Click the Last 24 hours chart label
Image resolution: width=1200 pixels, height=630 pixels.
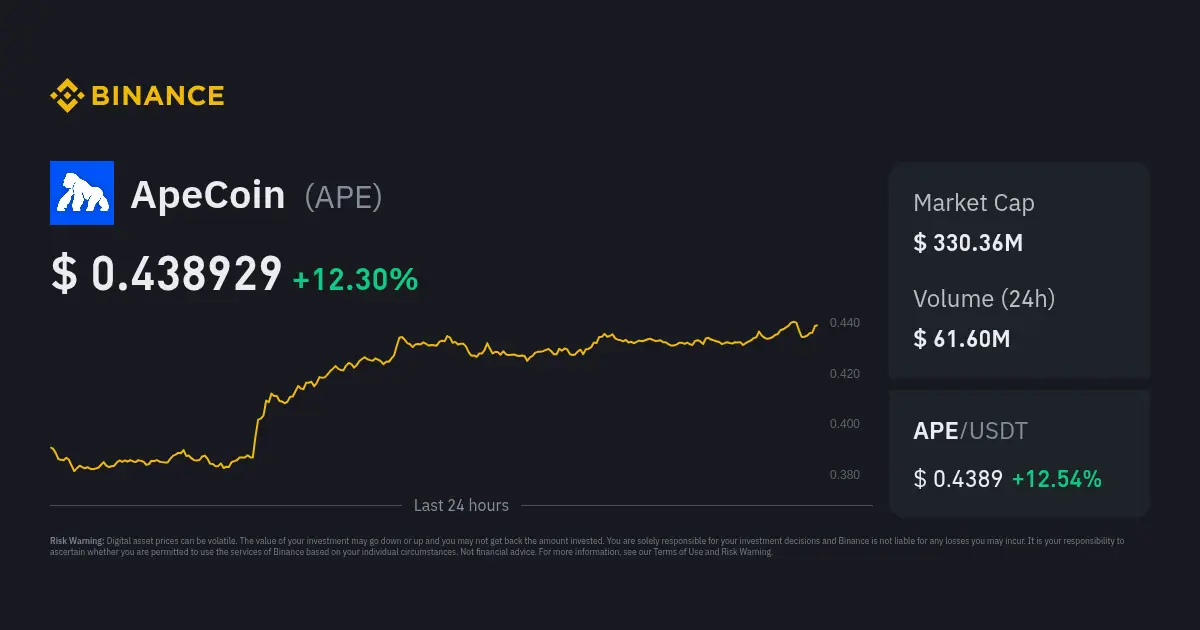[x=461, y=506]
